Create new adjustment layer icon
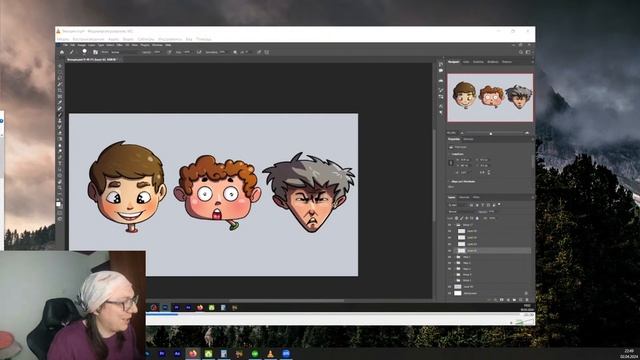Viewport: 640px width, 360px height. click(508, 300)
